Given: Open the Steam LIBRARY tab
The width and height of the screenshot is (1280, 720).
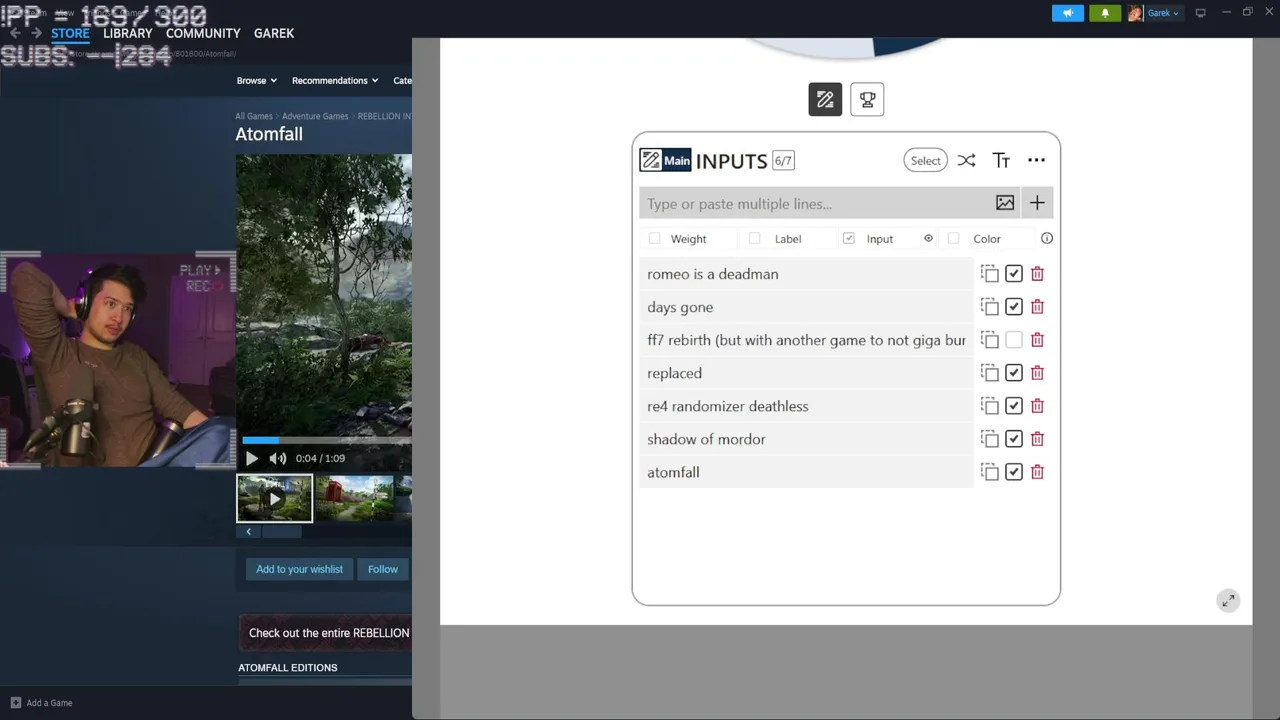Looking at the screenshot, I should (128, 33).
